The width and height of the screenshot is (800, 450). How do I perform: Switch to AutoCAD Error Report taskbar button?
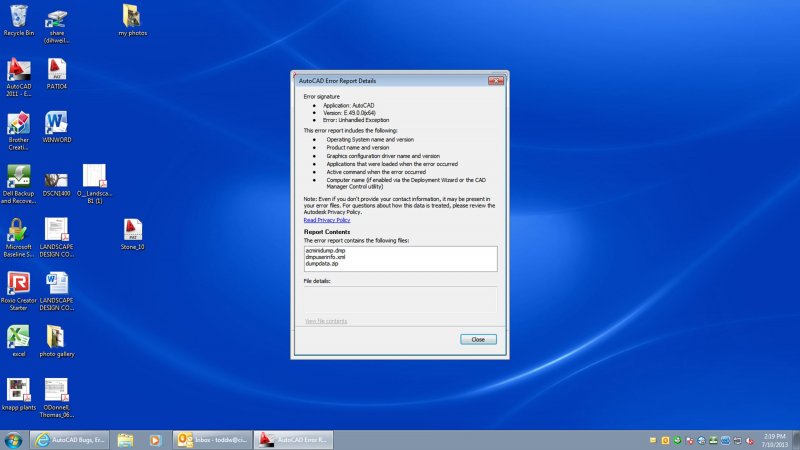293,440
